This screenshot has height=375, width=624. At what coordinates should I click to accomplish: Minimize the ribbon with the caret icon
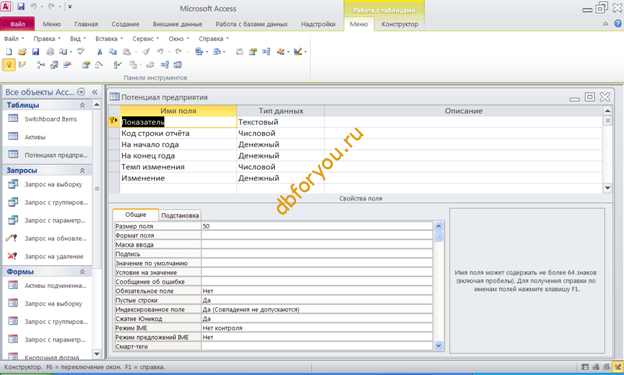[x=606, y=24]
